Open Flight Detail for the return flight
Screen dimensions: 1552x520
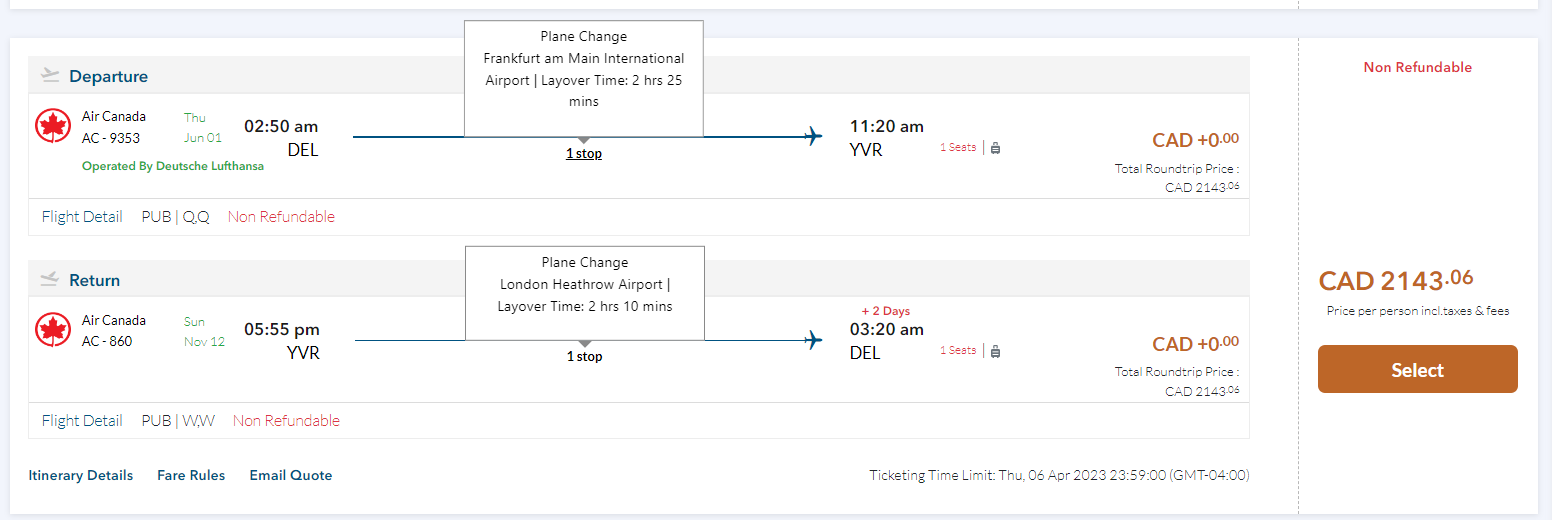[x=82, y=421]
